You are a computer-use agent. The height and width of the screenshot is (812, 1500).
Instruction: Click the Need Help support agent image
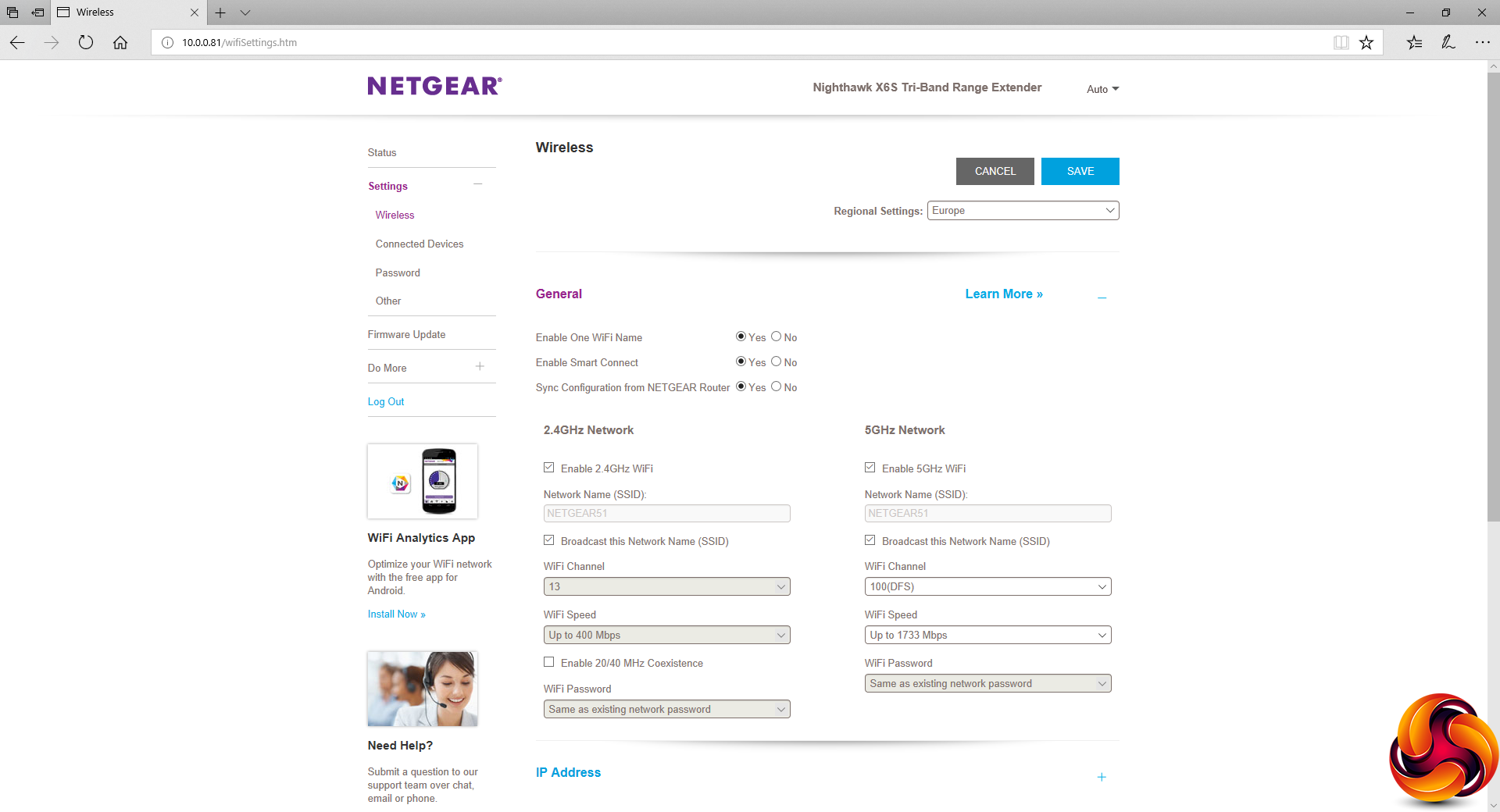pyautogui.click(x=423, y=689)
